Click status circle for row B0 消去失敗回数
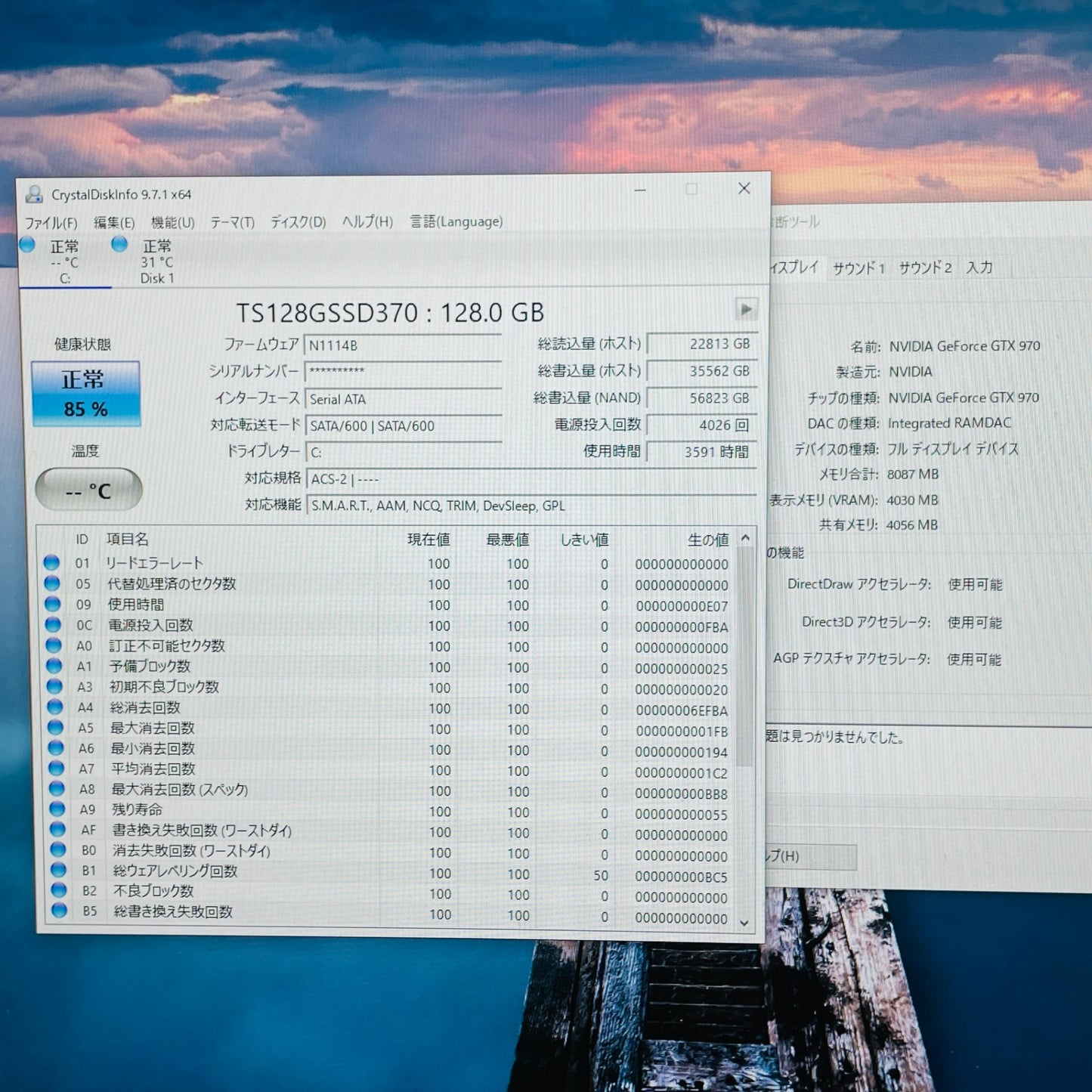1092x1092 pixels. tap(58, 849)
